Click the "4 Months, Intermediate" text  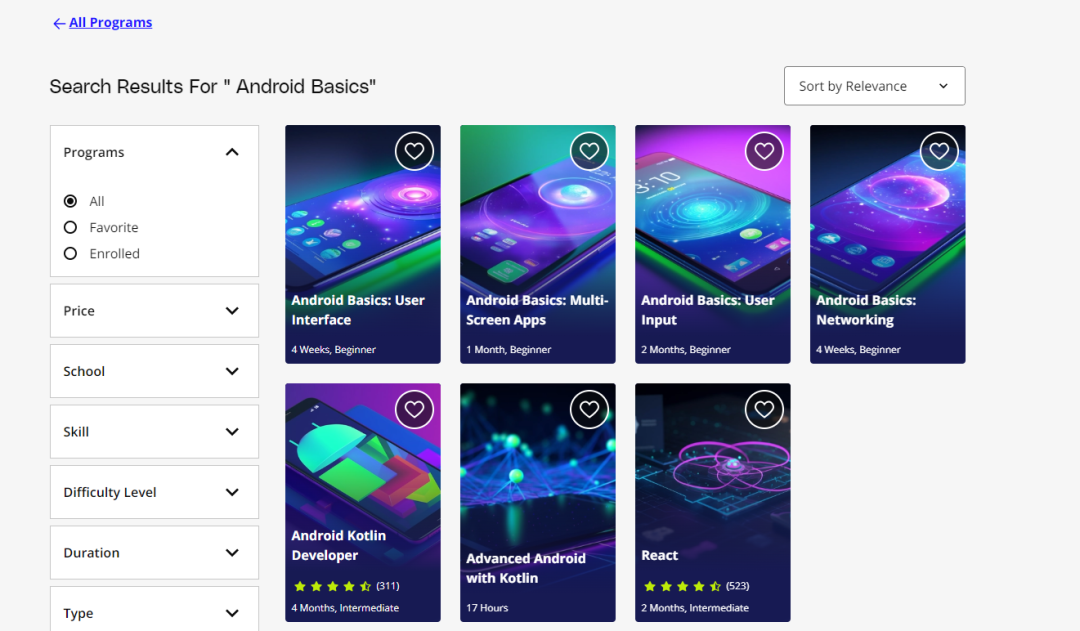click(x=345, y=608)
